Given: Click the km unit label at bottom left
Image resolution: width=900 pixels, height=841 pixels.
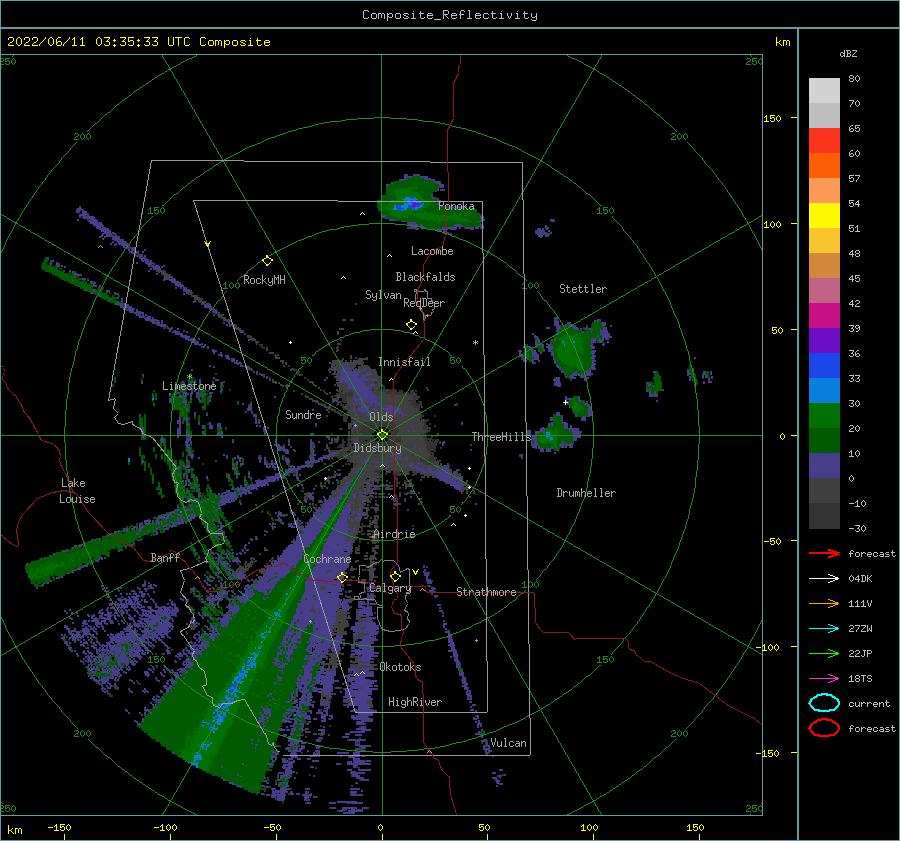Looking at the screenshot, I should pos(14,830).
